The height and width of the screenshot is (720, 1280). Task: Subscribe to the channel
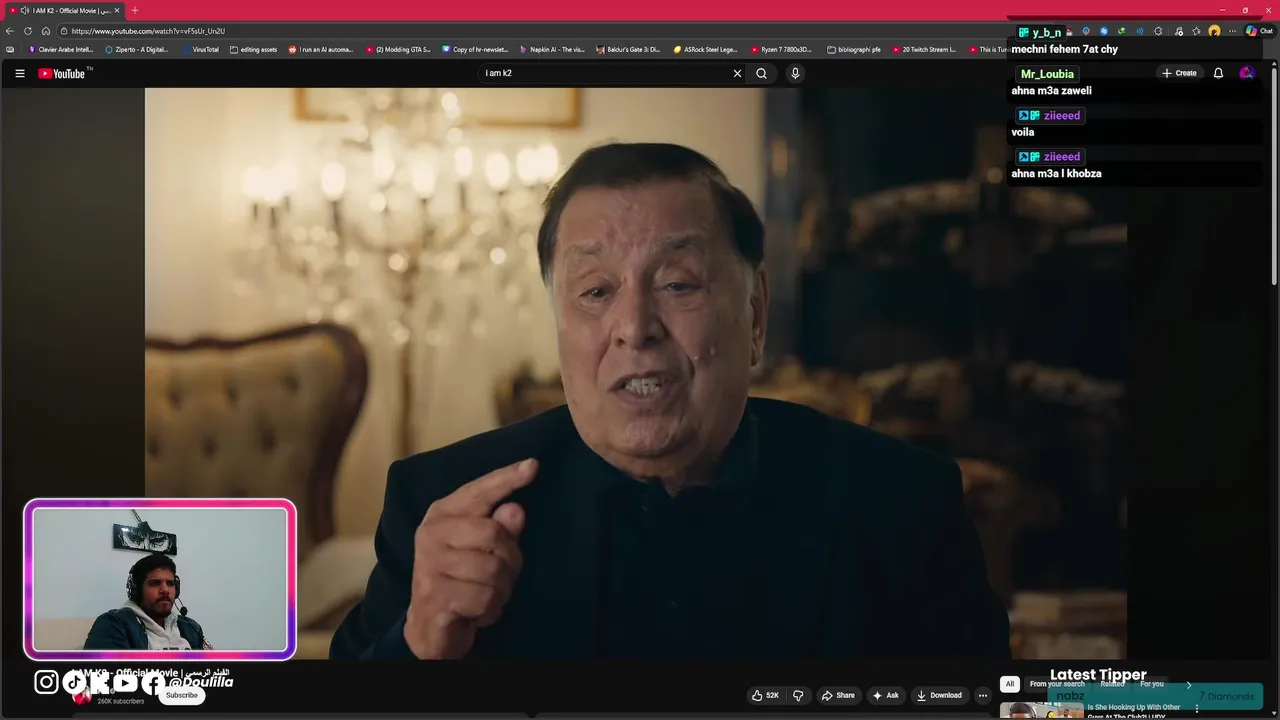click(182, 695)
